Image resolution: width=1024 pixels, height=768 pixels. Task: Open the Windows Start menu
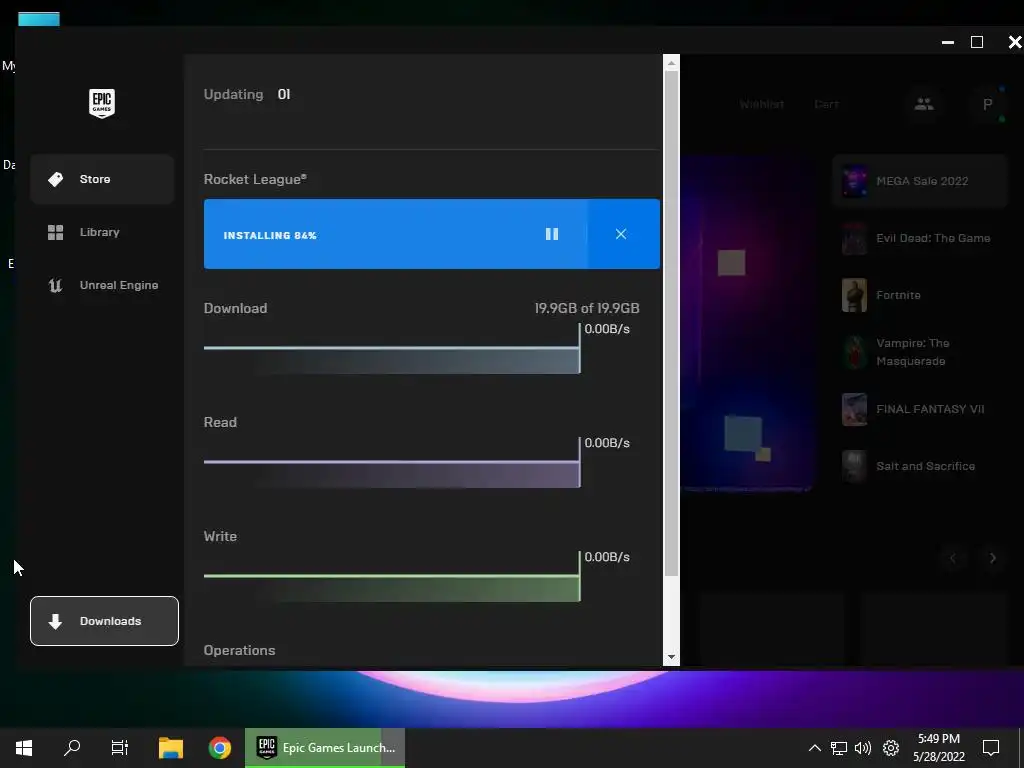click(x=24, y=748)
